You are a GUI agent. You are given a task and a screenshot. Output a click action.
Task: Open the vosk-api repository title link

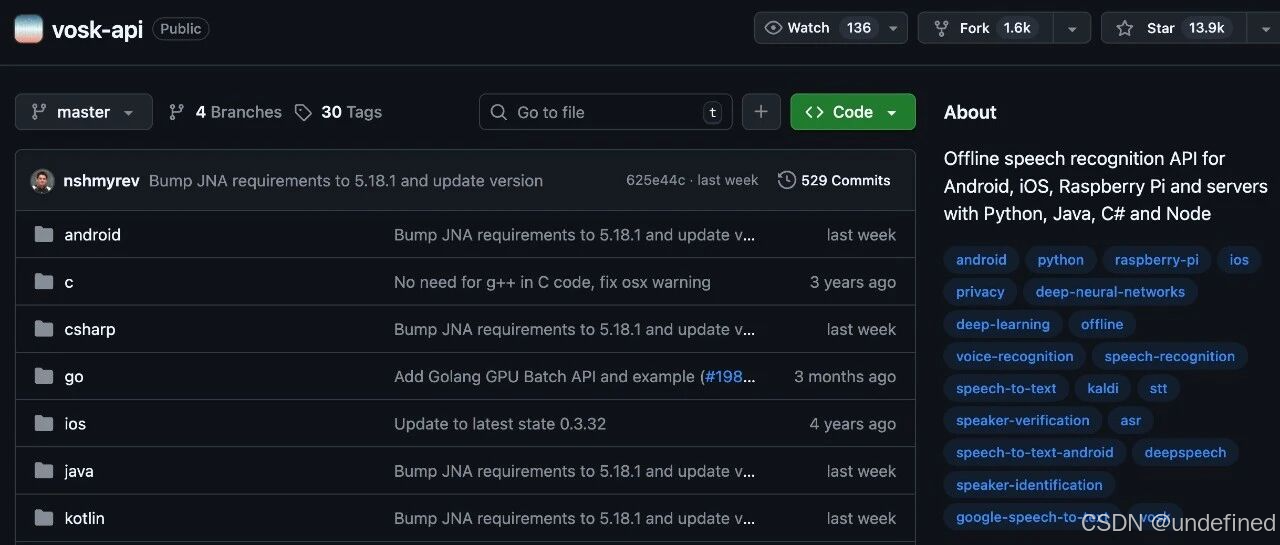[97, 29]
